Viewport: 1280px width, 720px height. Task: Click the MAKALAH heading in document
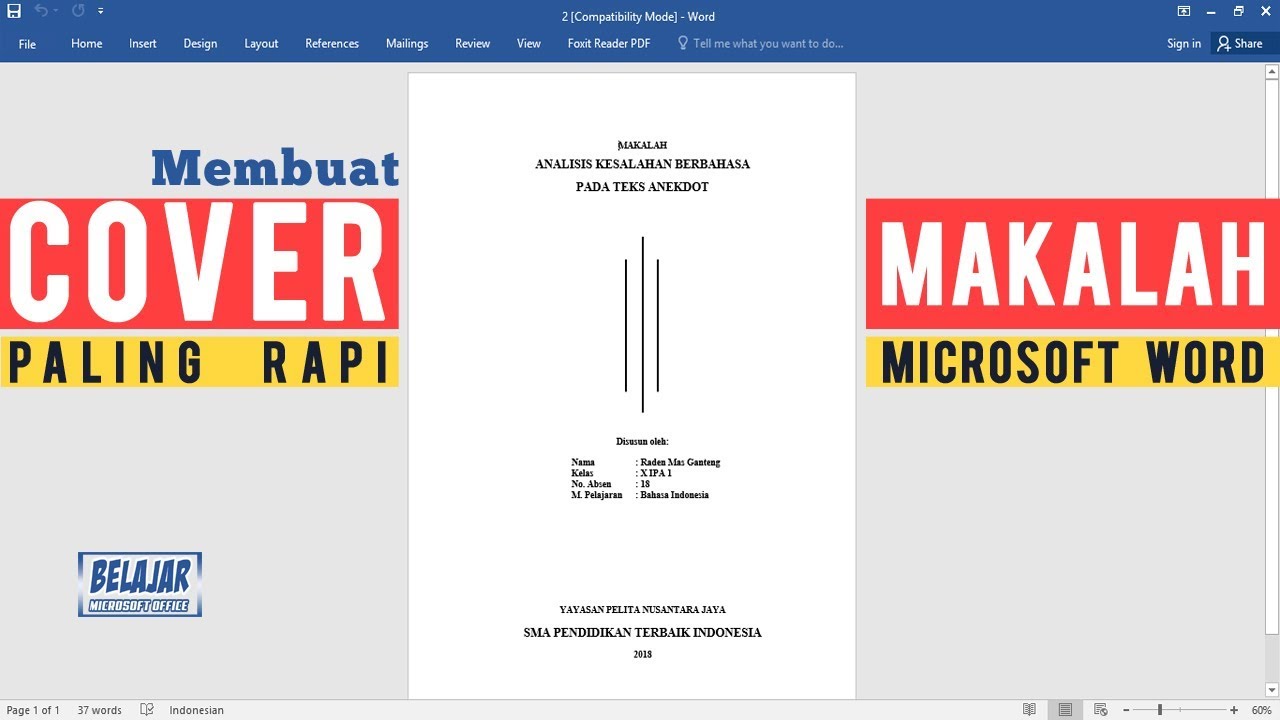coord(643,145)
